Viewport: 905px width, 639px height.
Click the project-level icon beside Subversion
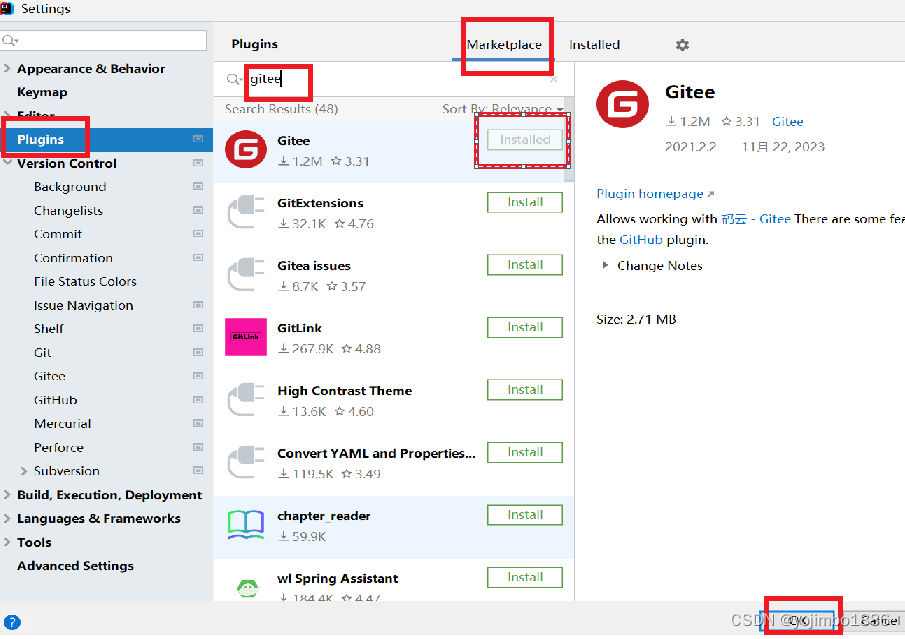[198, 470]
